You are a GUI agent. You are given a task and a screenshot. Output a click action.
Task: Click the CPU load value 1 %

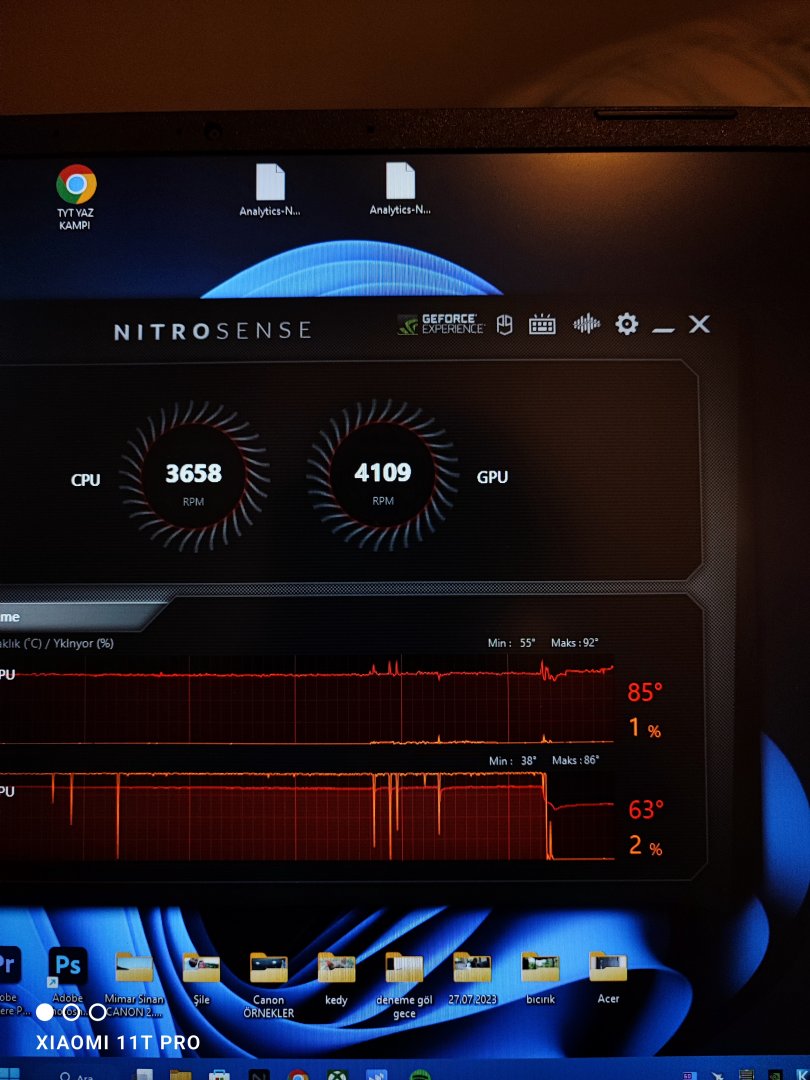645,727
